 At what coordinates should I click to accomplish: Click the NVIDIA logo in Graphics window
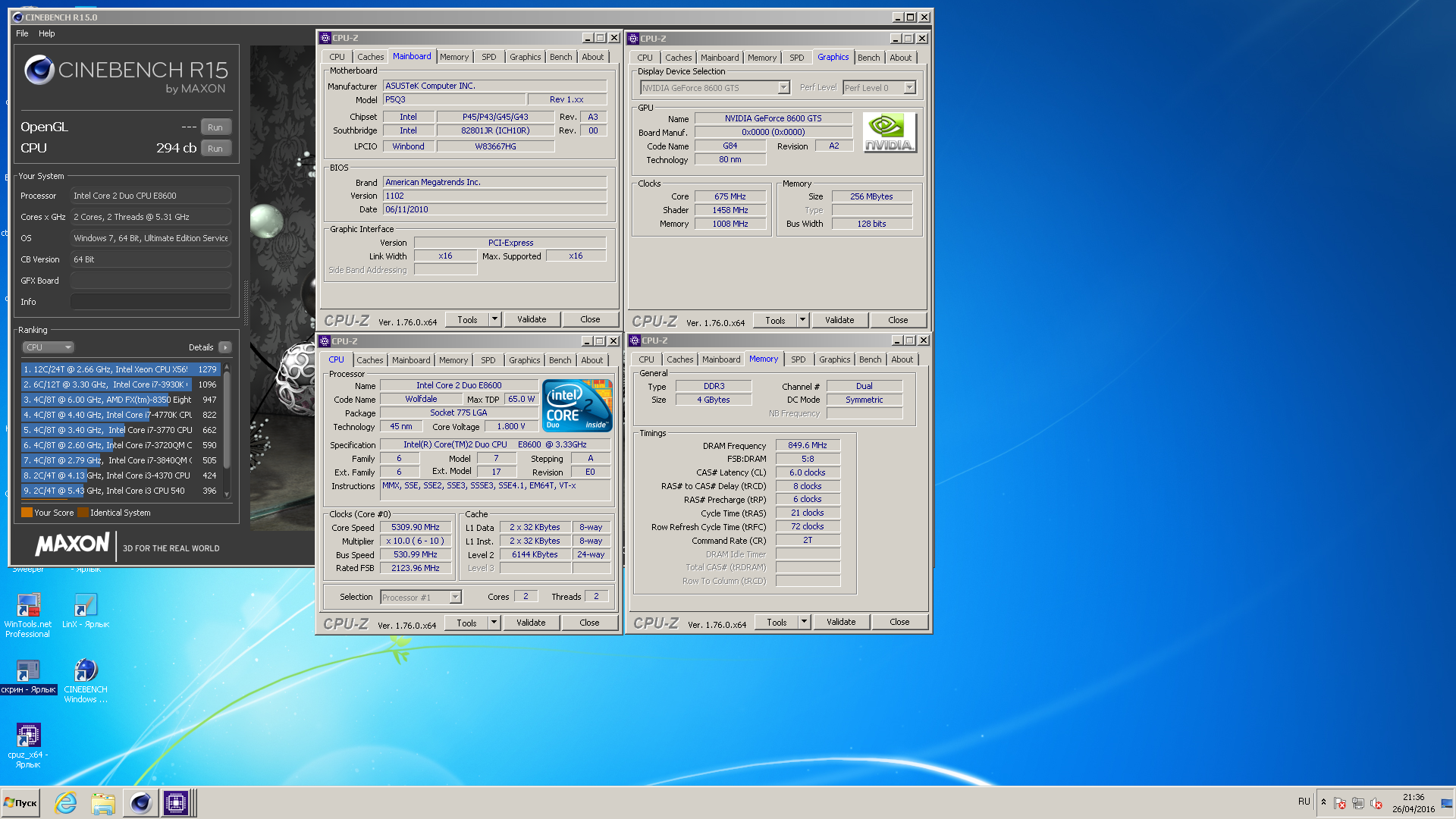[x=890, y=133]
